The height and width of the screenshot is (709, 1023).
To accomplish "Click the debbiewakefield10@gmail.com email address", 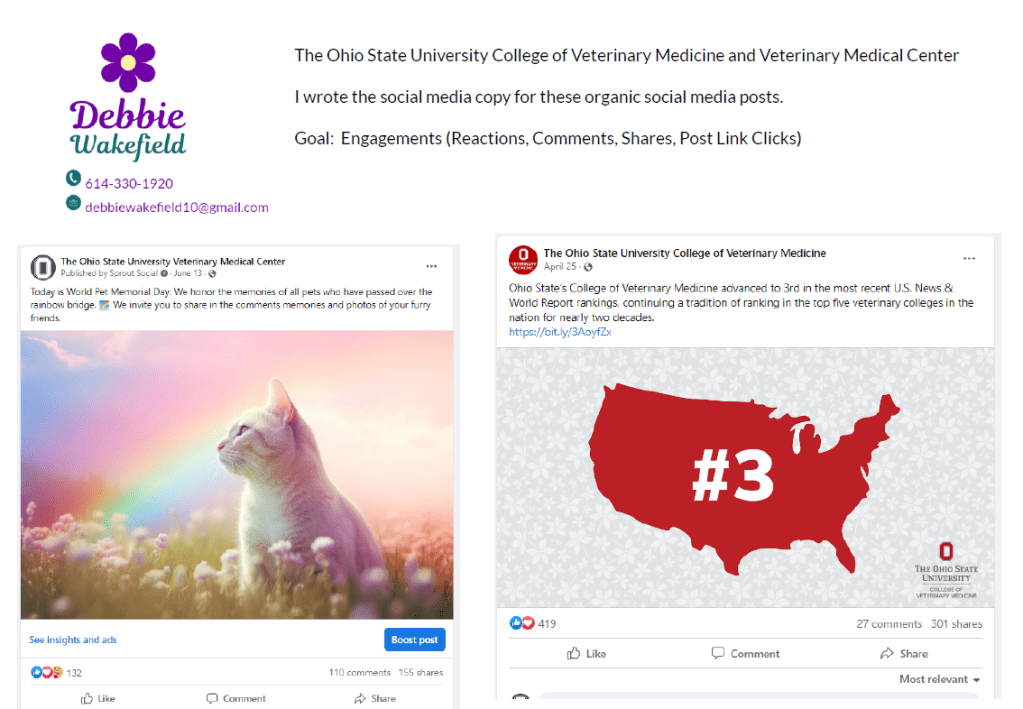I will pos(177,207).
